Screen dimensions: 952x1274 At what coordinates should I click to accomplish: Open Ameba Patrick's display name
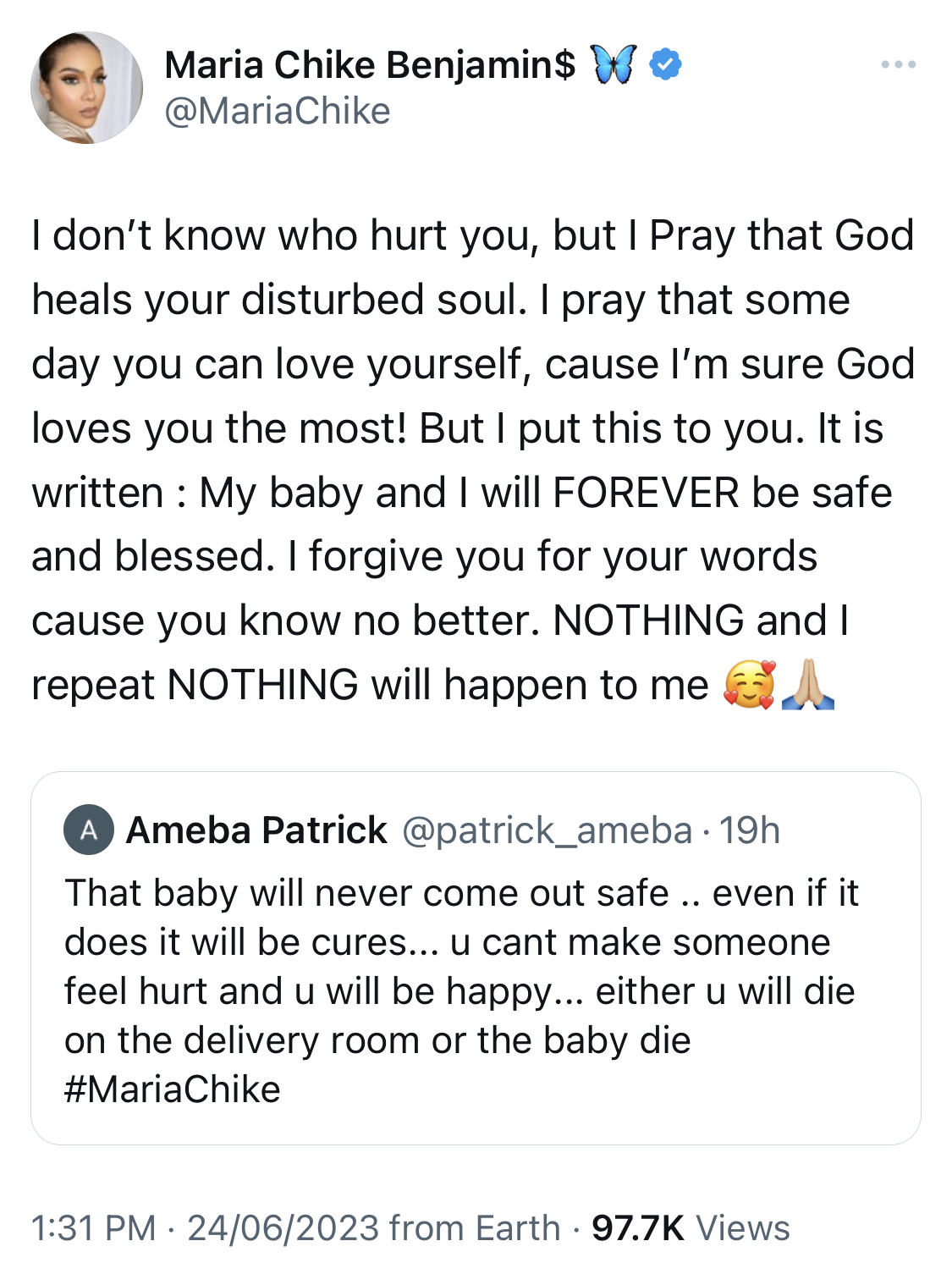256,830
